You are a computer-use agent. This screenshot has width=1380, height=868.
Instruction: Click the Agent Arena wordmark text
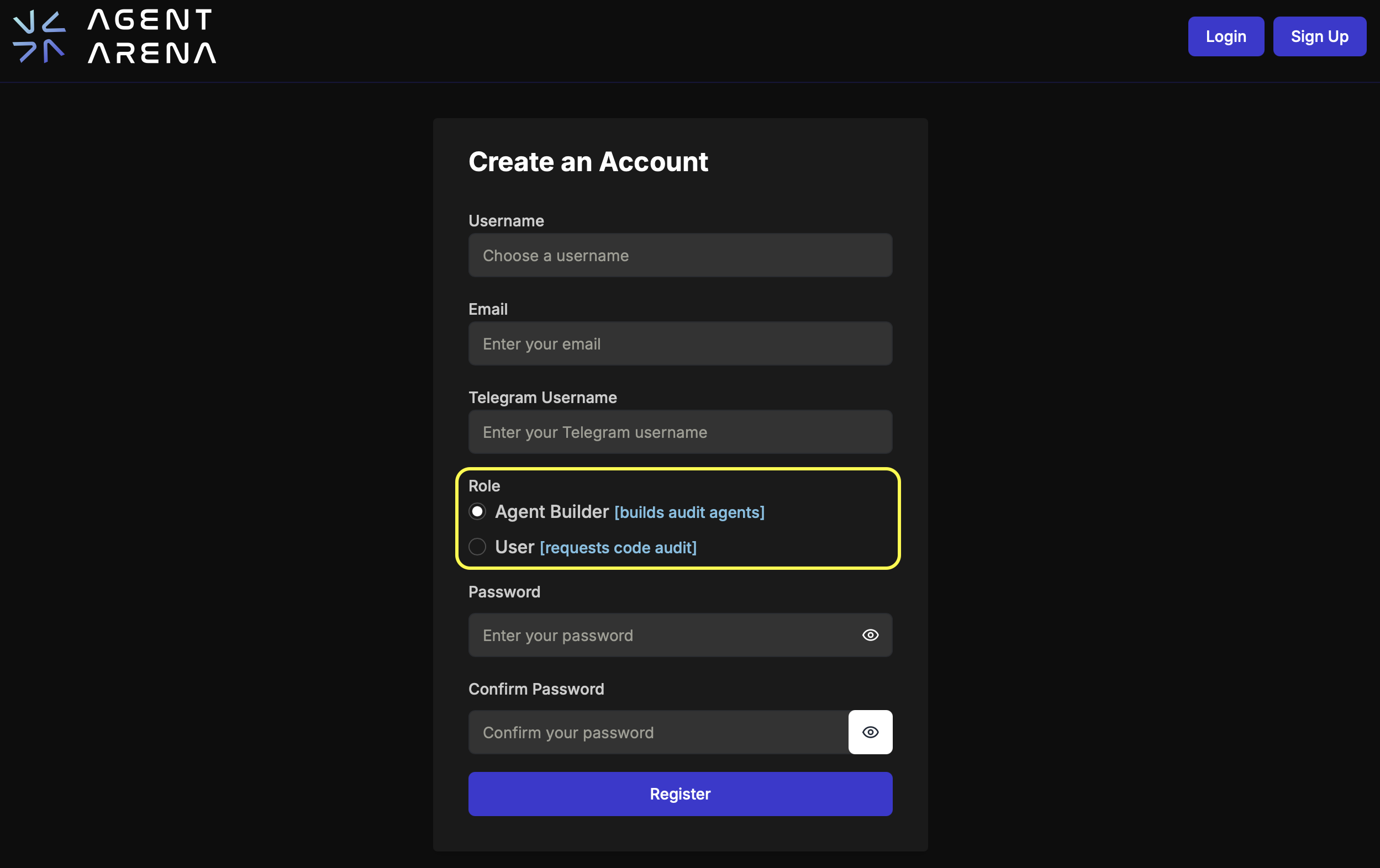click(x=150, y=36)
